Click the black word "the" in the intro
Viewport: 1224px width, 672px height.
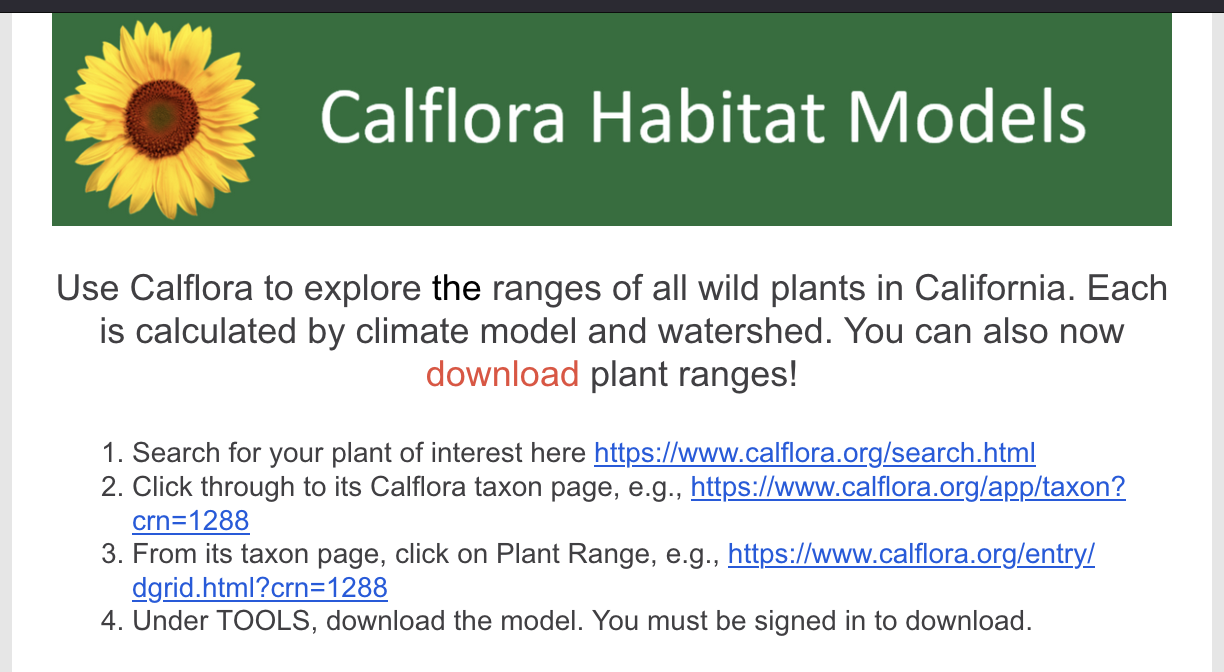click(456, 289)
